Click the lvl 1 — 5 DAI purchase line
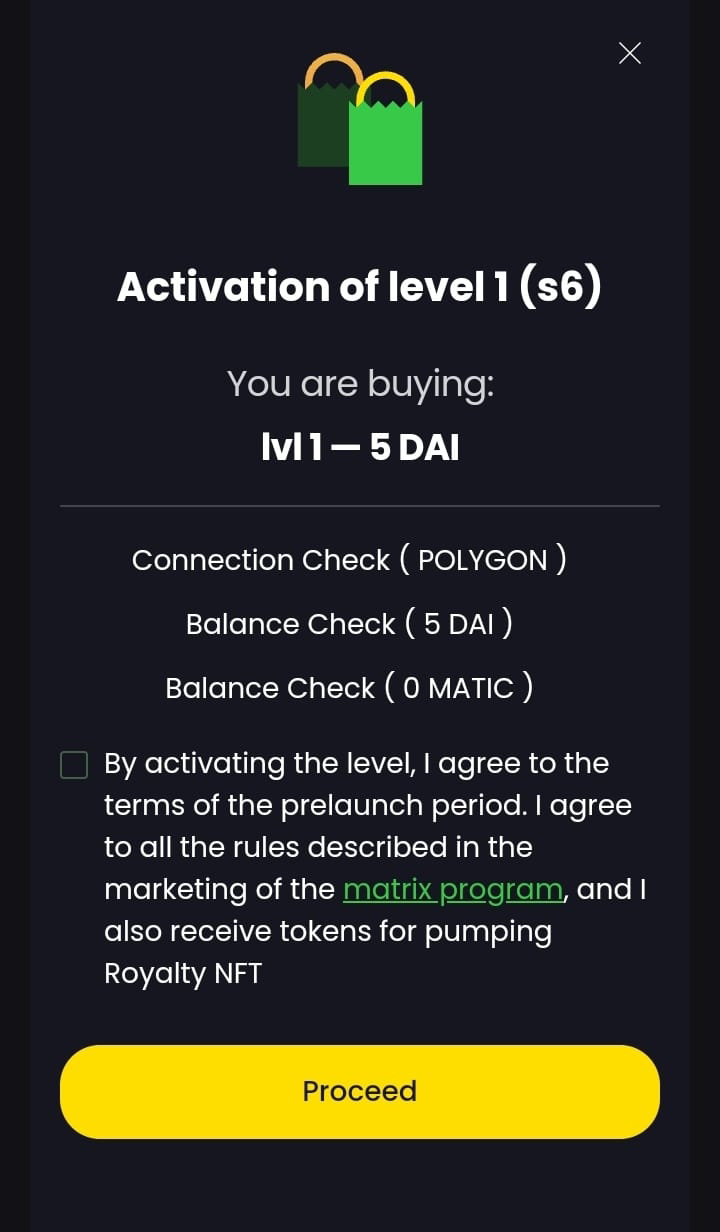Image resolution: width=720 pixels, height=1232 pixels. pos(360,447)
